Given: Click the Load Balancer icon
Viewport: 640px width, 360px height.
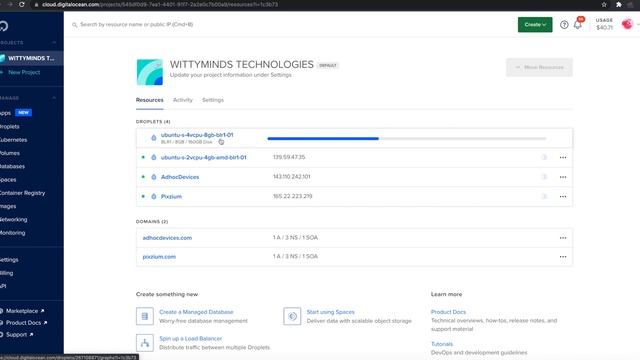Looking at the screenshot, I should click(145, 343).
